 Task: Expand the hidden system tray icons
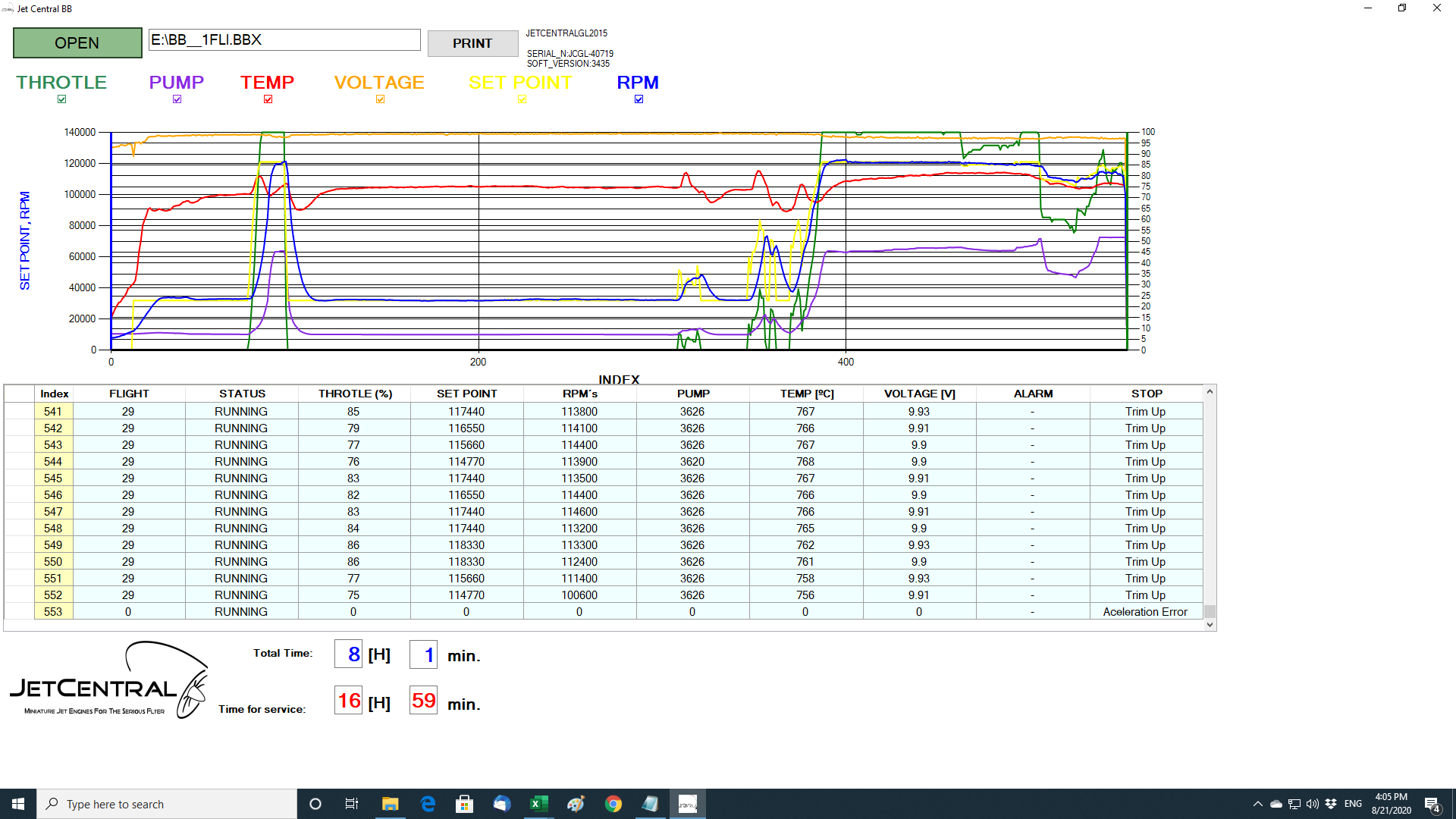click(1257, 804)
